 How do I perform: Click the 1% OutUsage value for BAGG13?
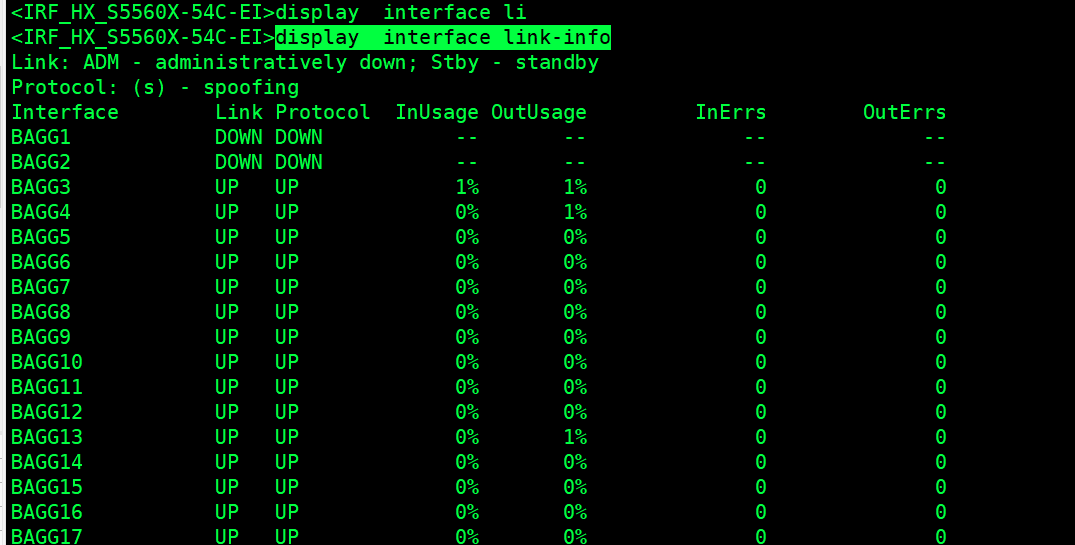pos(575,437)
